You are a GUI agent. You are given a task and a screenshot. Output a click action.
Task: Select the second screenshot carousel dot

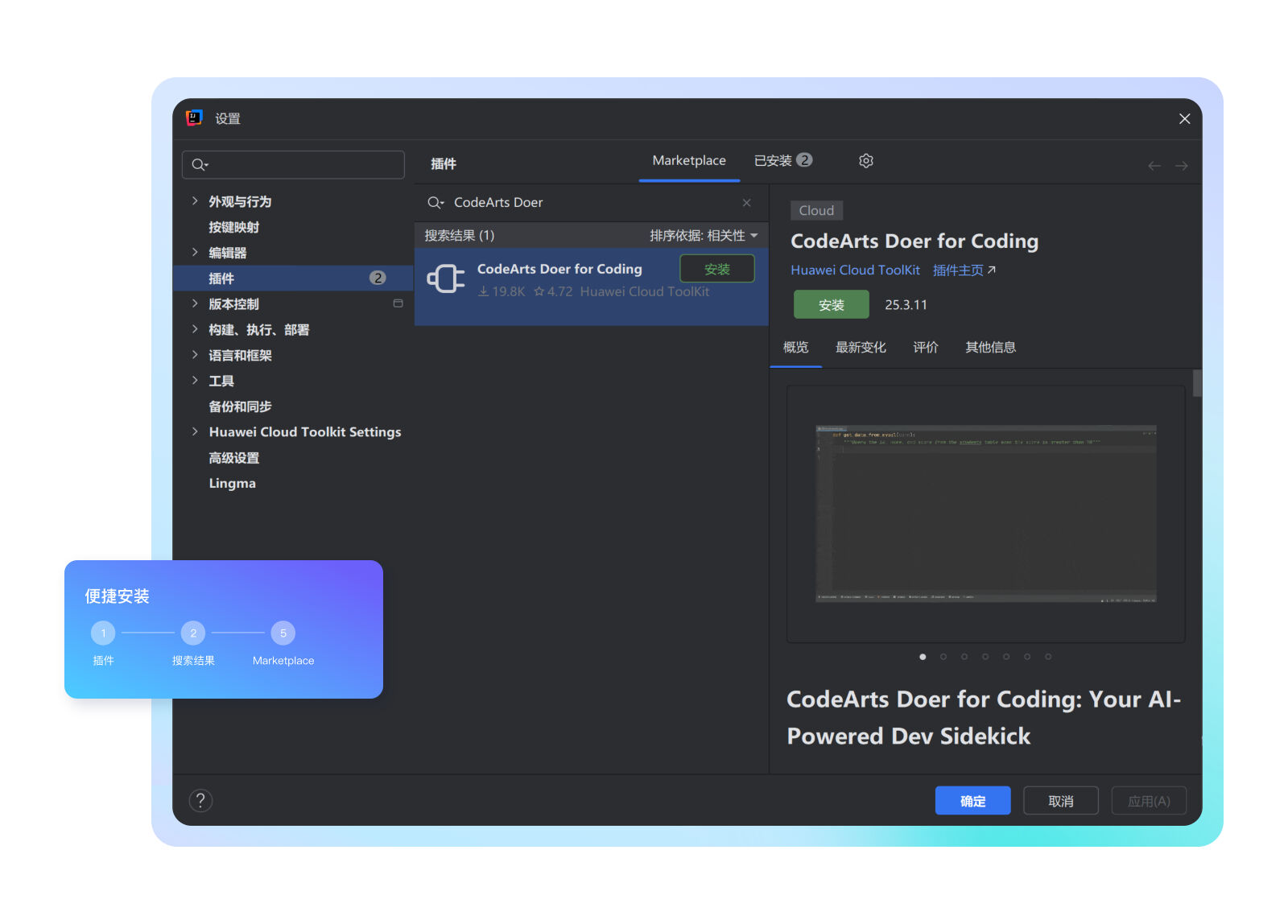pos(943,657)
